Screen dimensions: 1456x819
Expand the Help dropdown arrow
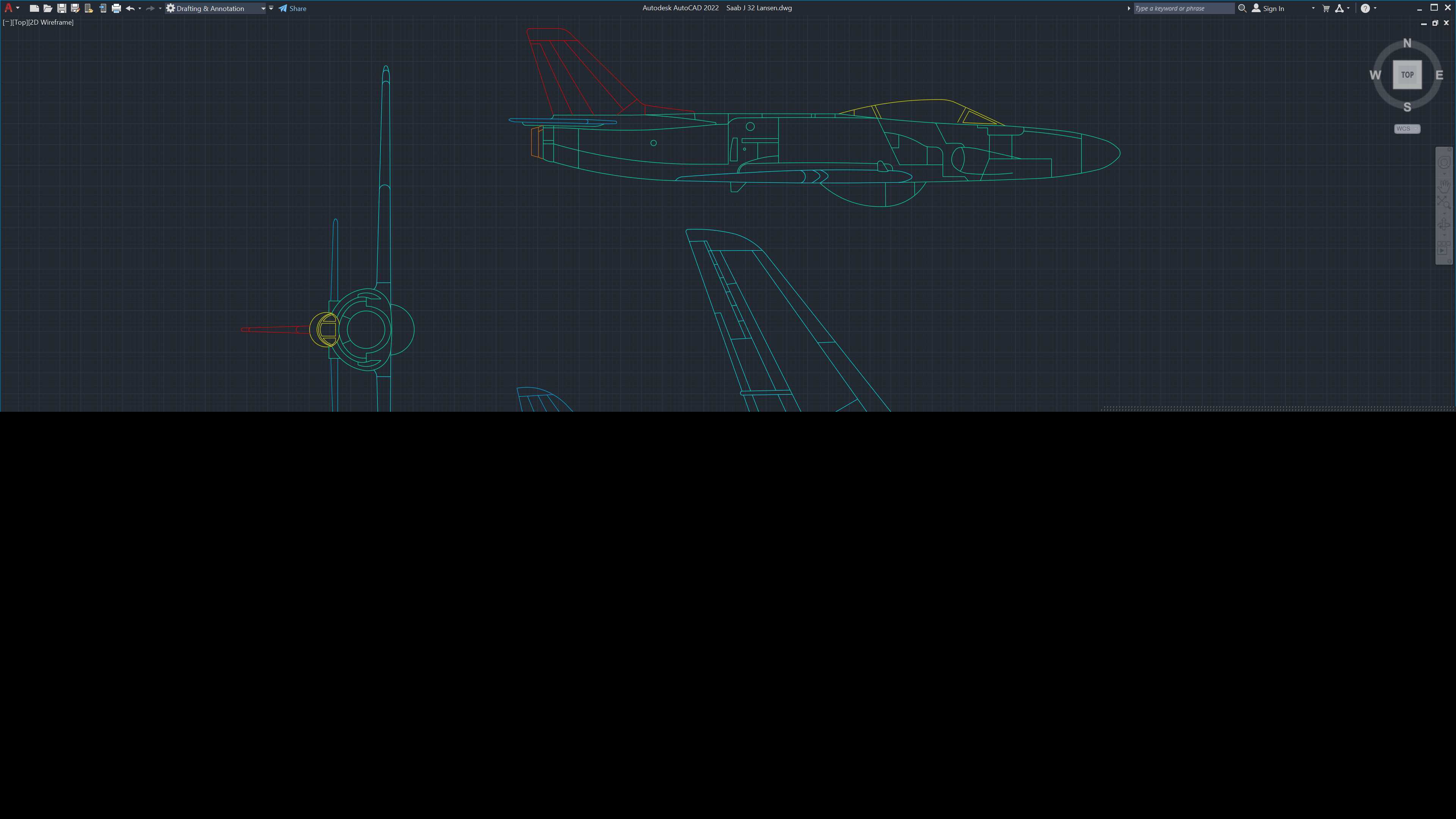[1375, 8]
